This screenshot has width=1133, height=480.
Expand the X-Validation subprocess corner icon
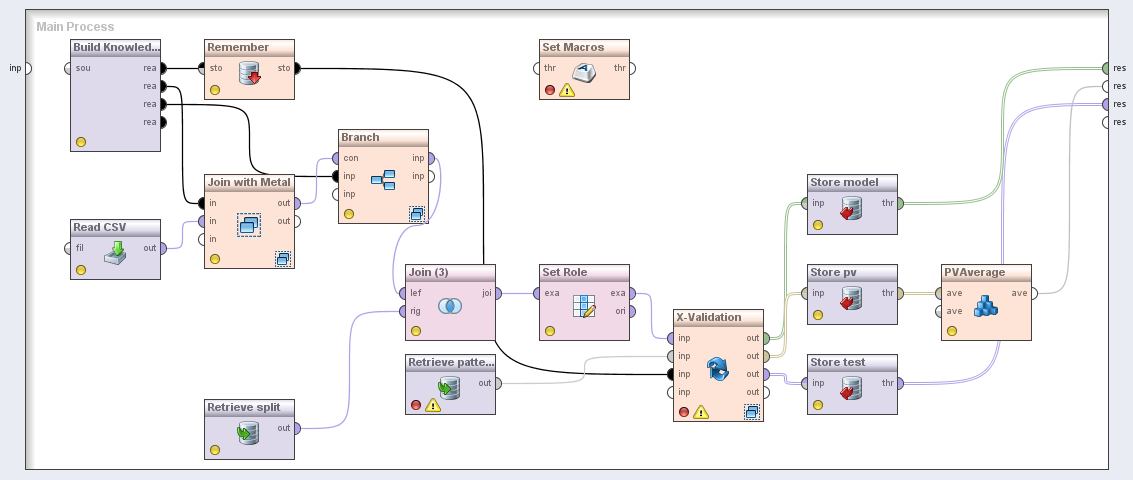751,411
